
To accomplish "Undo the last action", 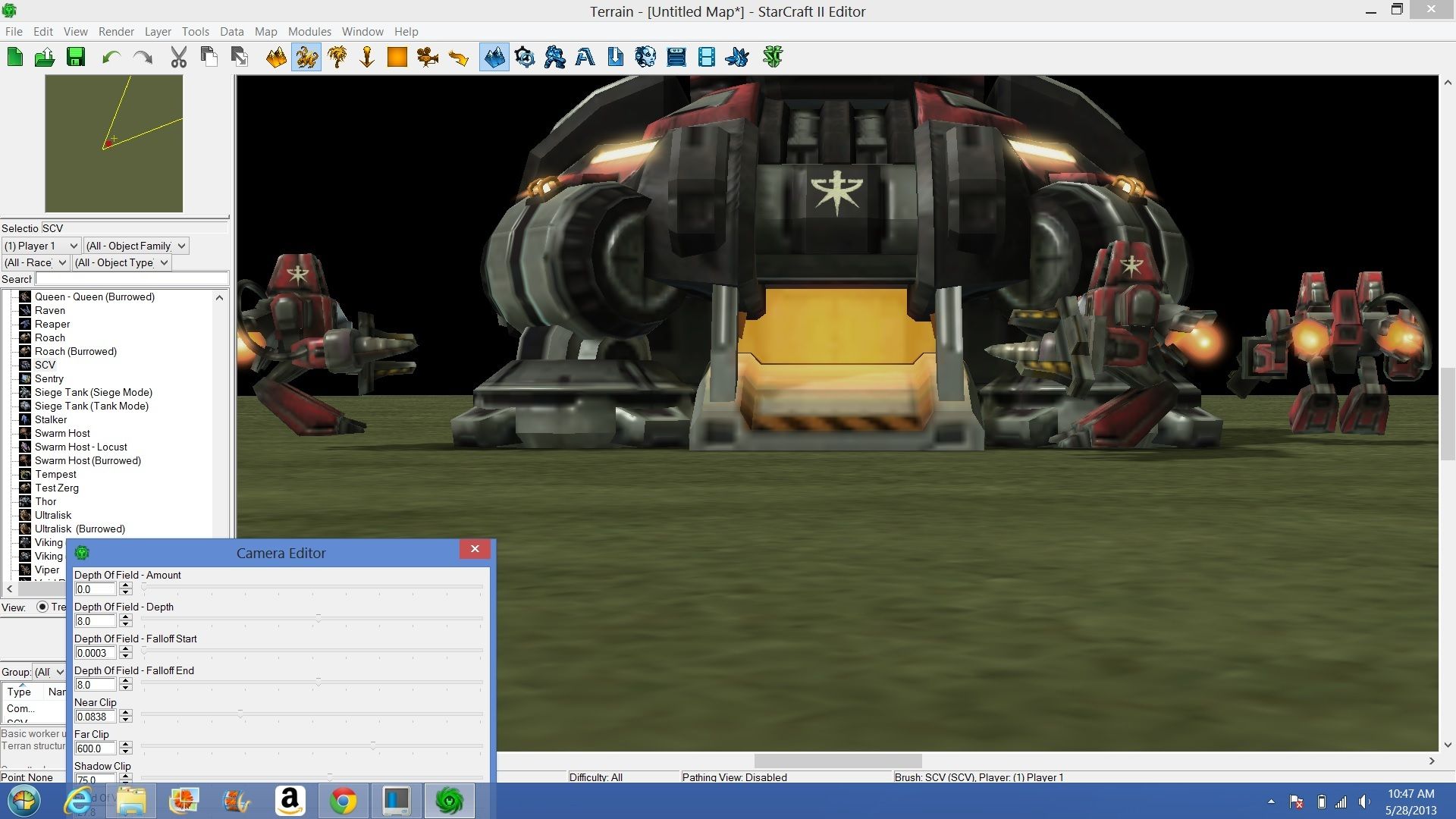I will click(111, 57).
